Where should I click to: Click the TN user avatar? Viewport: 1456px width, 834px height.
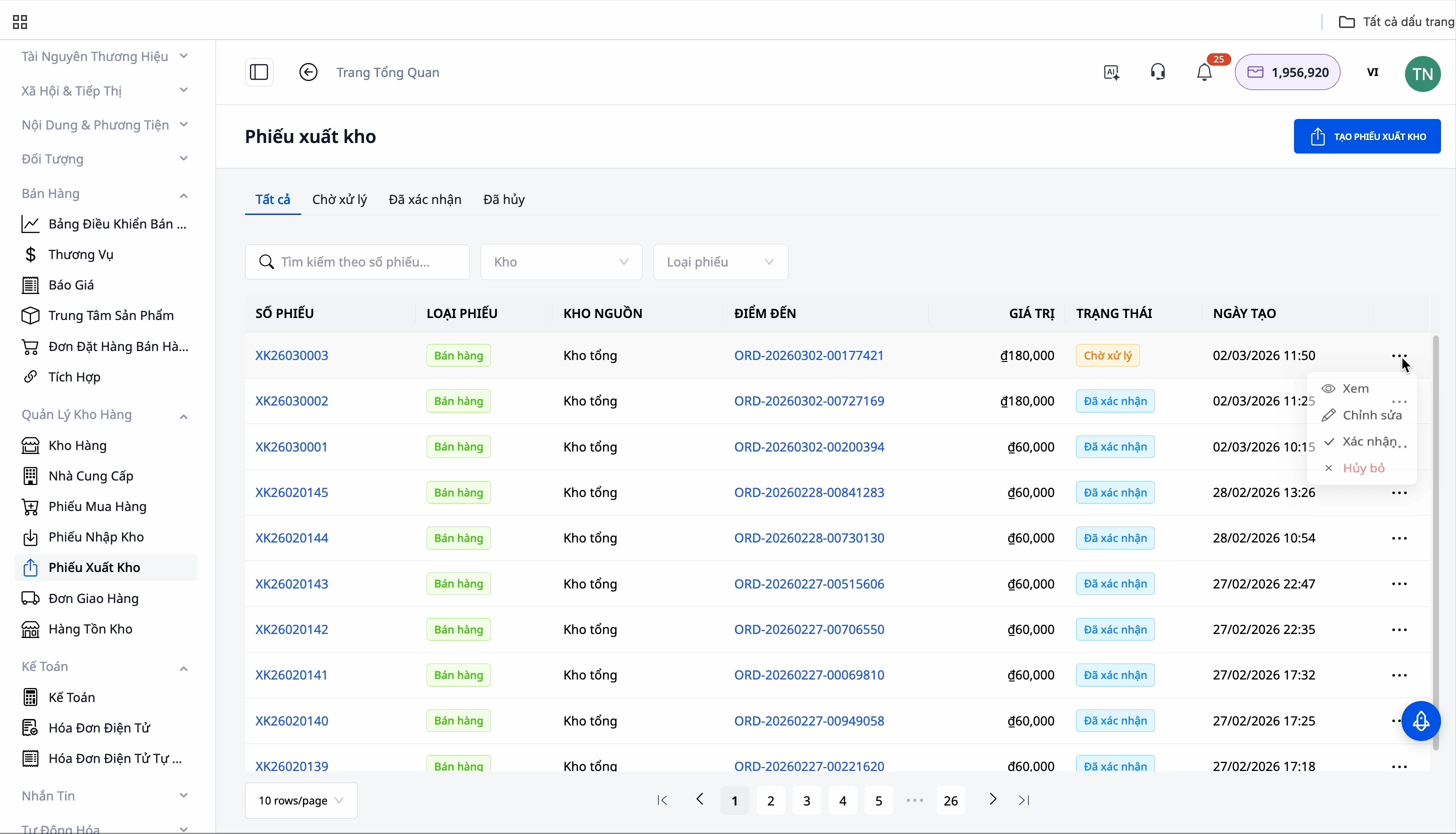tap(1423, 74)
